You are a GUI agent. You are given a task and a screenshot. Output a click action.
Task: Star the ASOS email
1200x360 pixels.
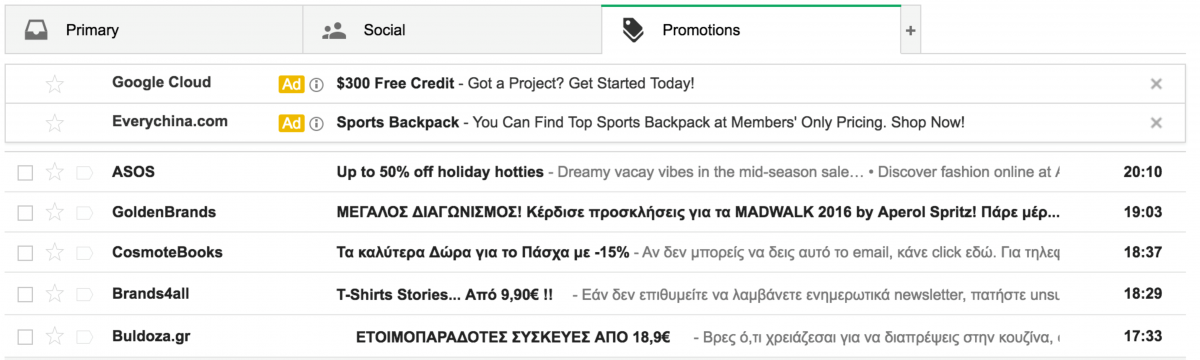(55, 172)
